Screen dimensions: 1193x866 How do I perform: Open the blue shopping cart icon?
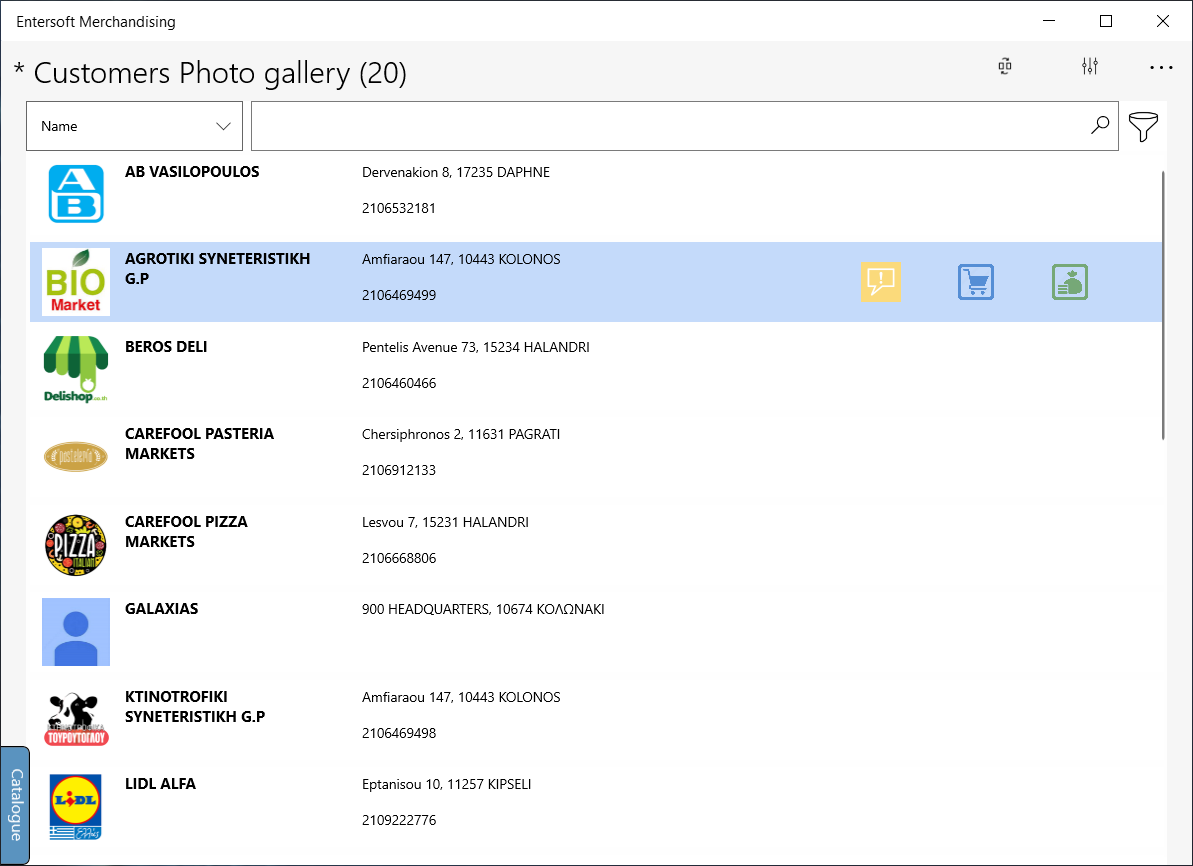(975, 282)
